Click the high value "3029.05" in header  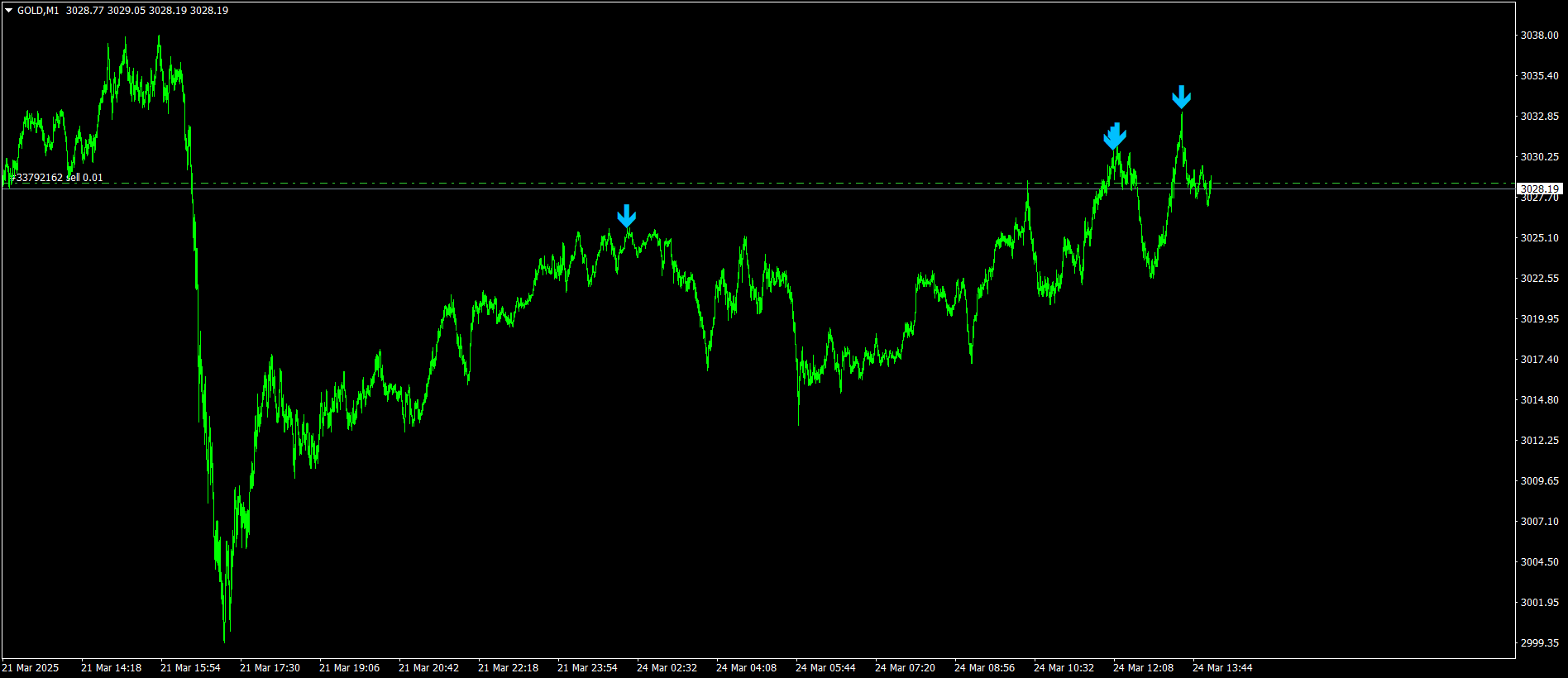(127, 11)
